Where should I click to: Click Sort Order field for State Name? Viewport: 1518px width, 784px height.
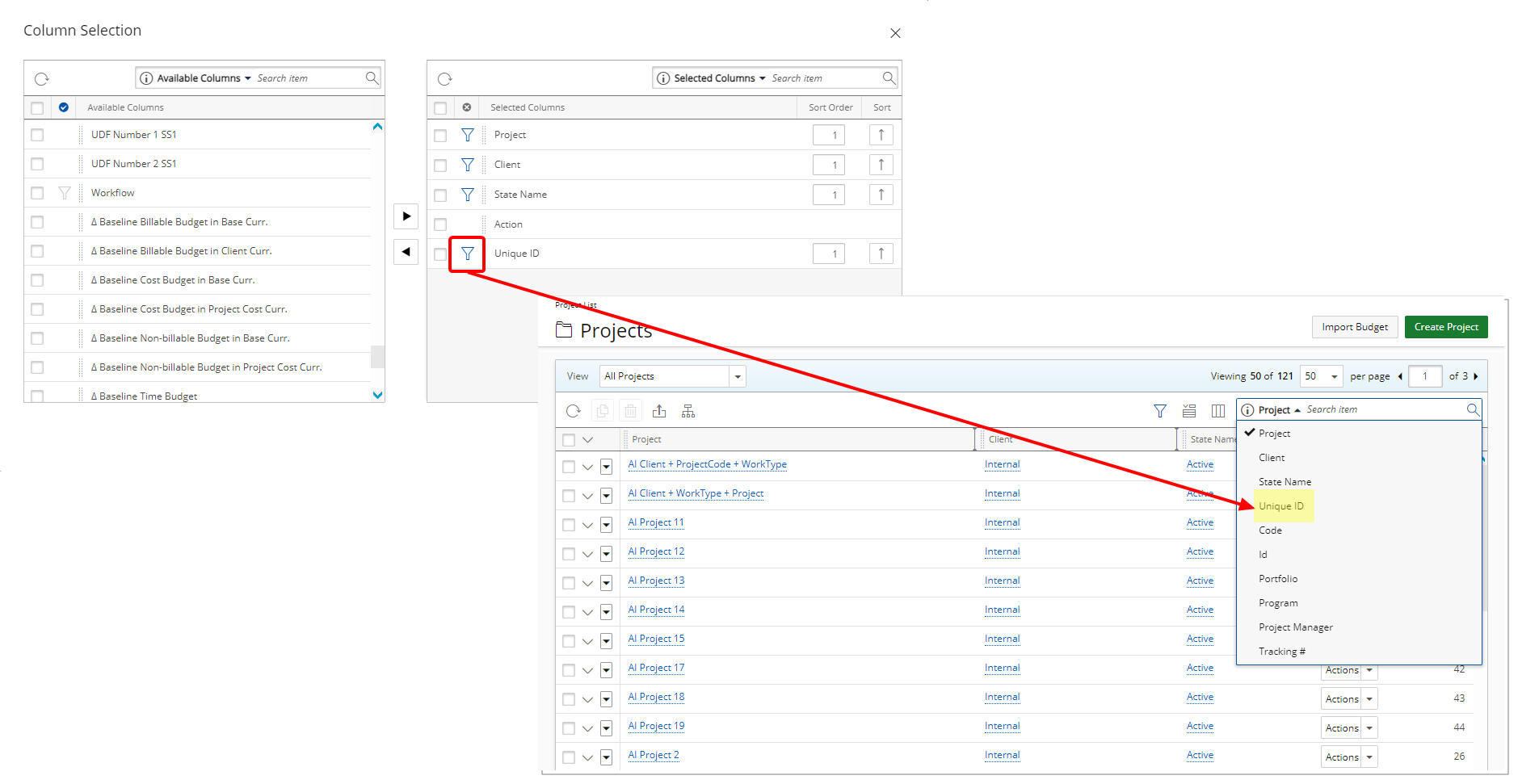829,195
